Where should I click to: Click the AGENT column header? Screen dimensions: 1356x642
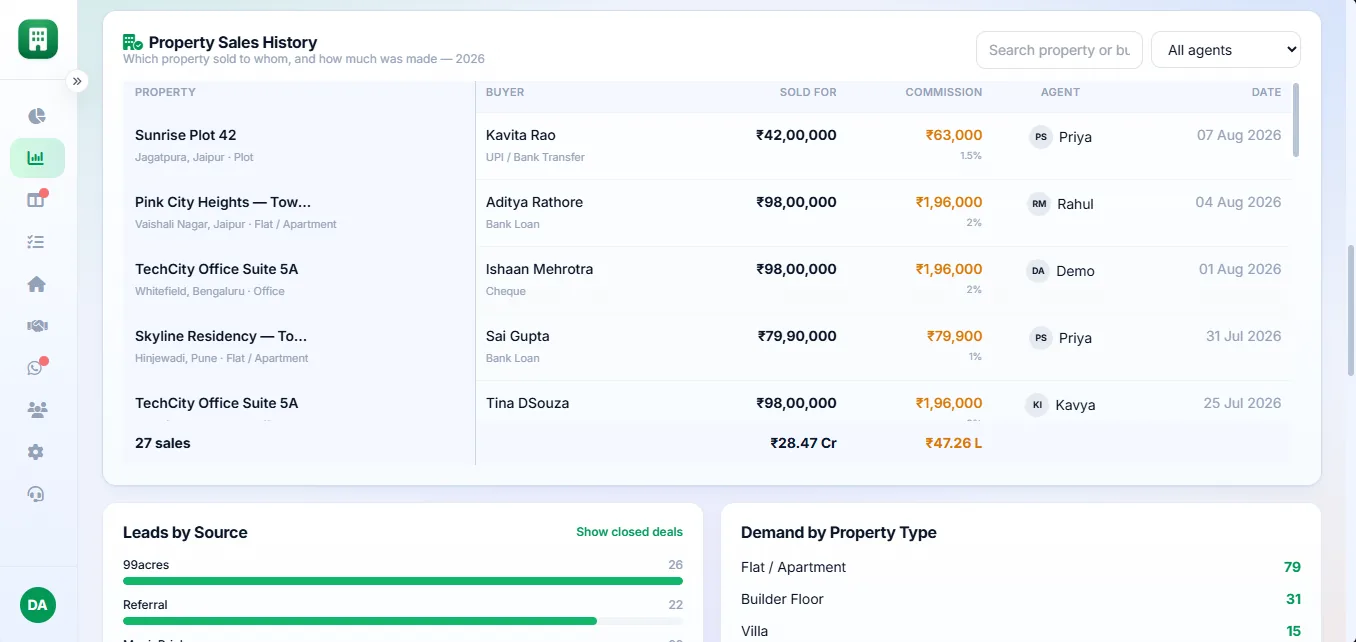1060,92
